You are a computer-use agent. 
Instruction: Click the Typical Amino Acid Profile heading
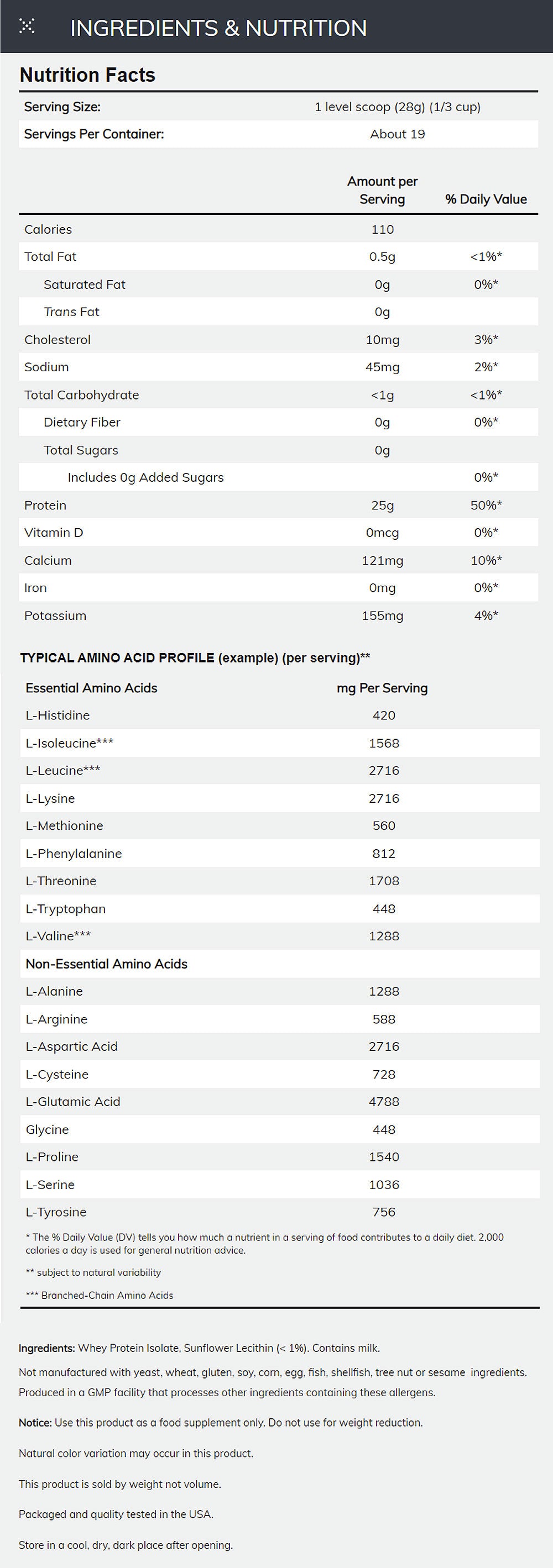pos(195,658)
